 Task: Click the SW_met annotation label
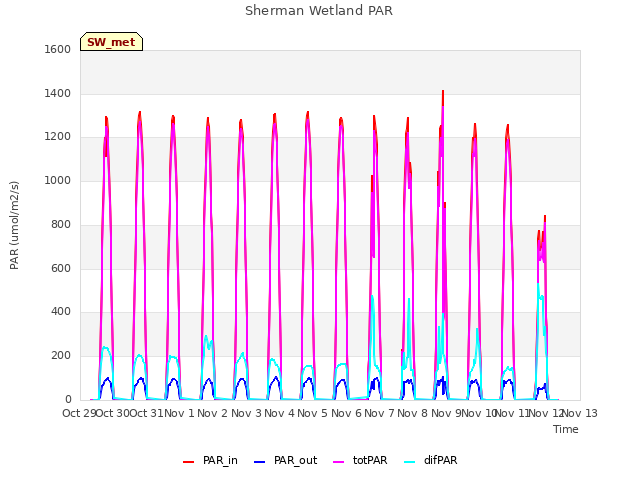[x=111, y=42]
